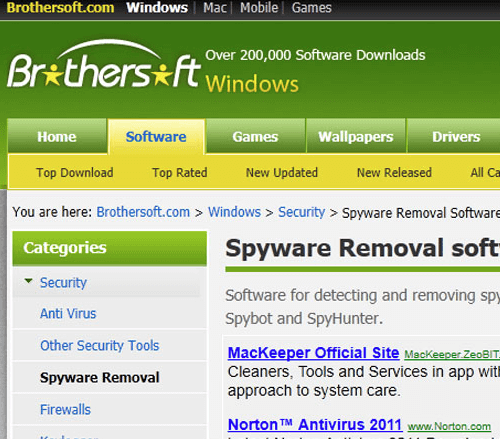Open Norton Antivirus 2011 ad link

(x=315, y=425)
